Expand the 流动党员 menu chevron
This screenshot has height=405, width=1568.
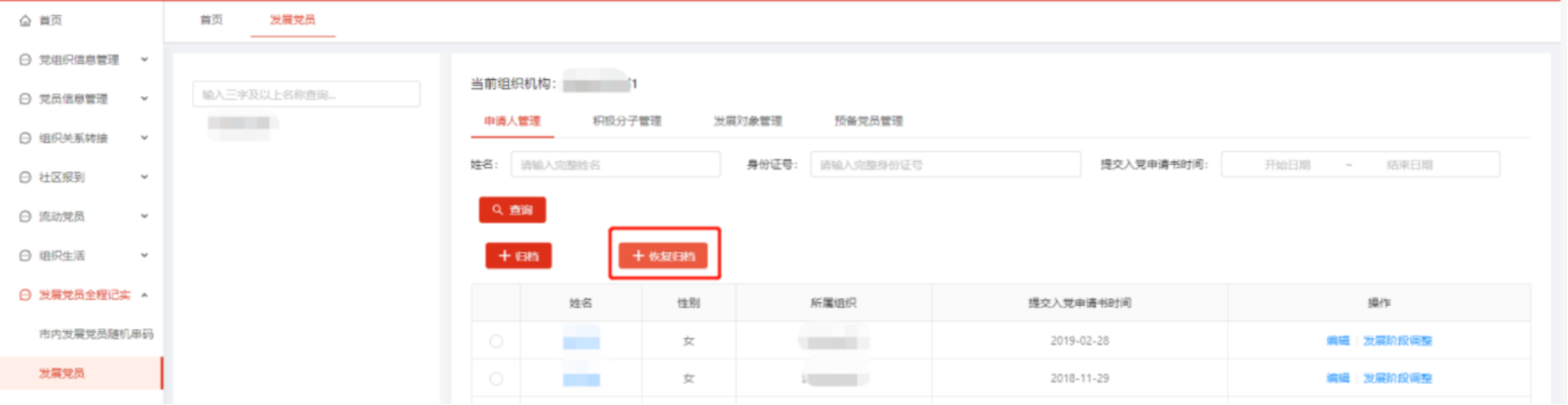click(144, 217)
